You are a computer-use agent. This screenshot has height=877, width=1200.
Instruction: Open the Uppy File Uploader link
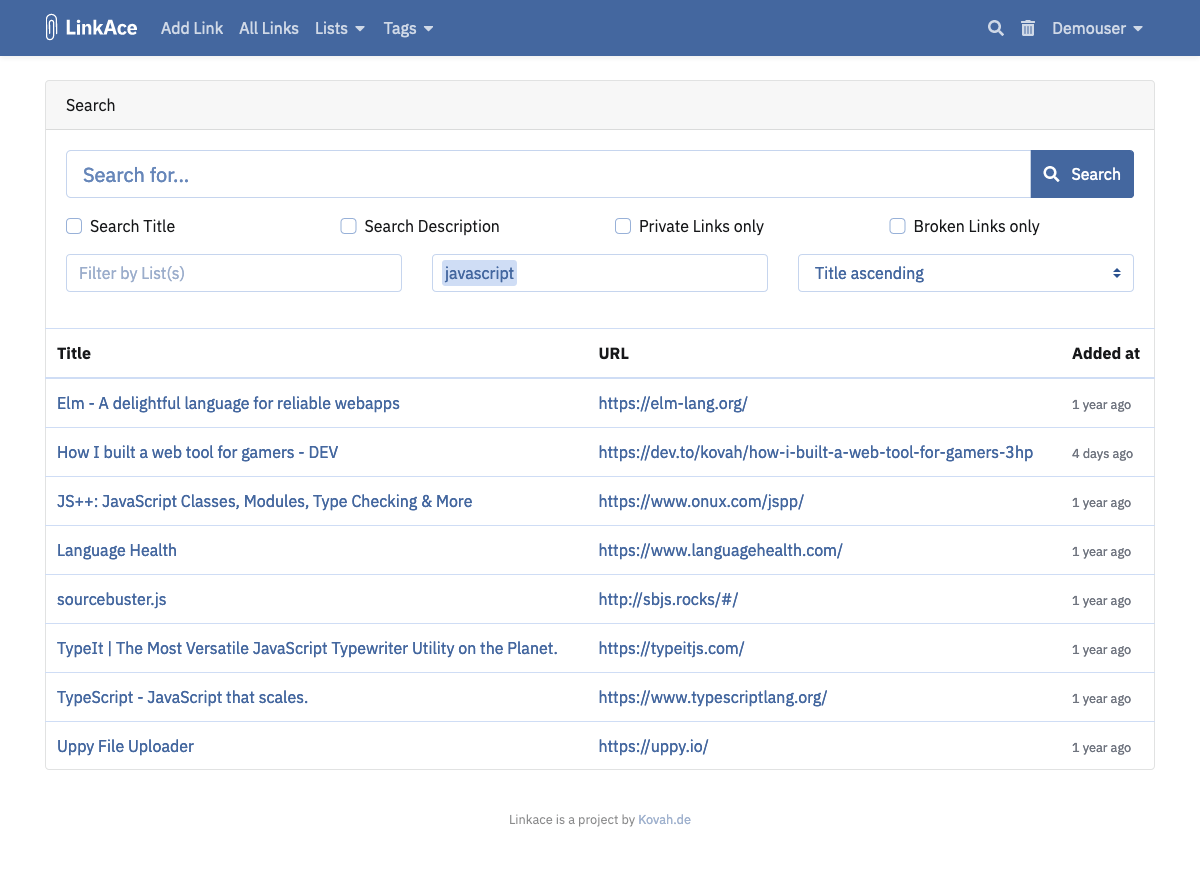click(126, 746)
